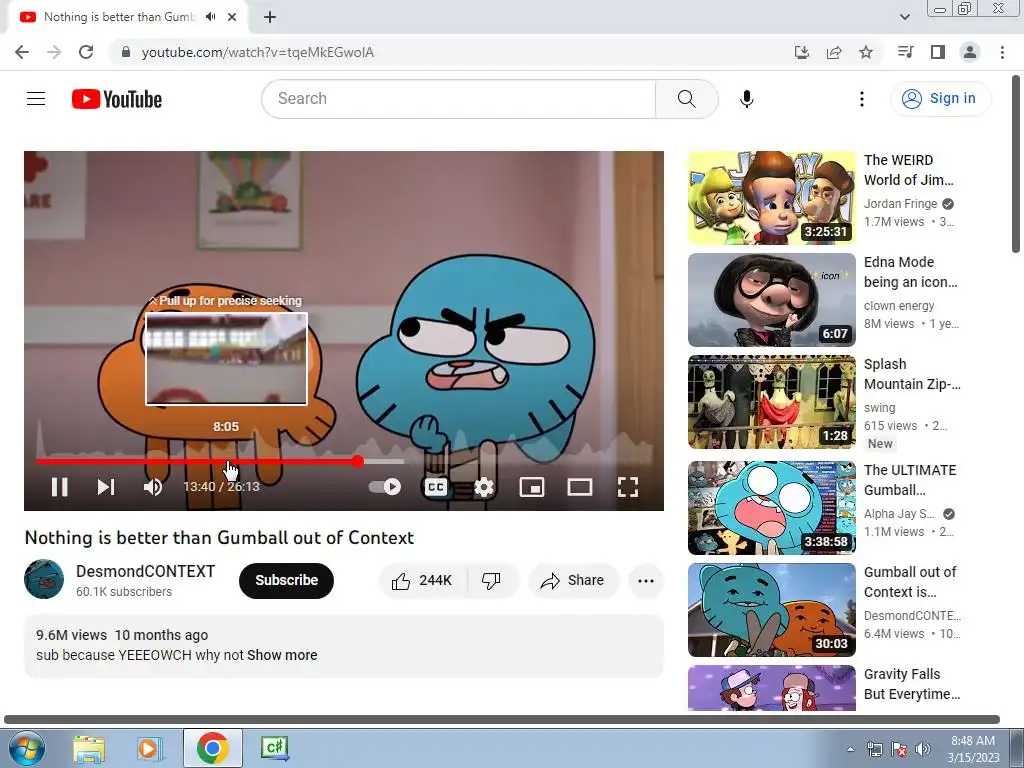
Task: Select the Nothing is better than Gumball tab
Action: (x=127, y=17)
